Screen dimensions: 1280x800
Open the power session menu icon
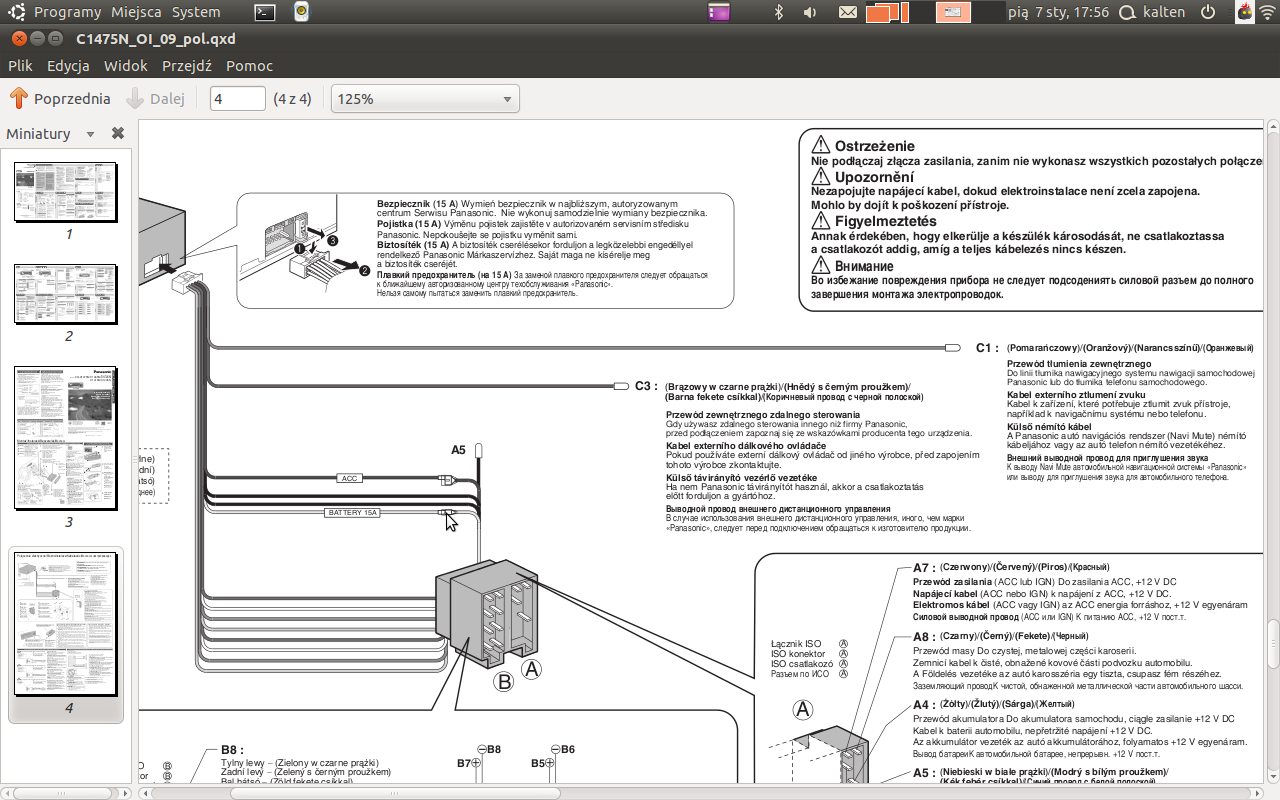click(x=1208, y=12)
